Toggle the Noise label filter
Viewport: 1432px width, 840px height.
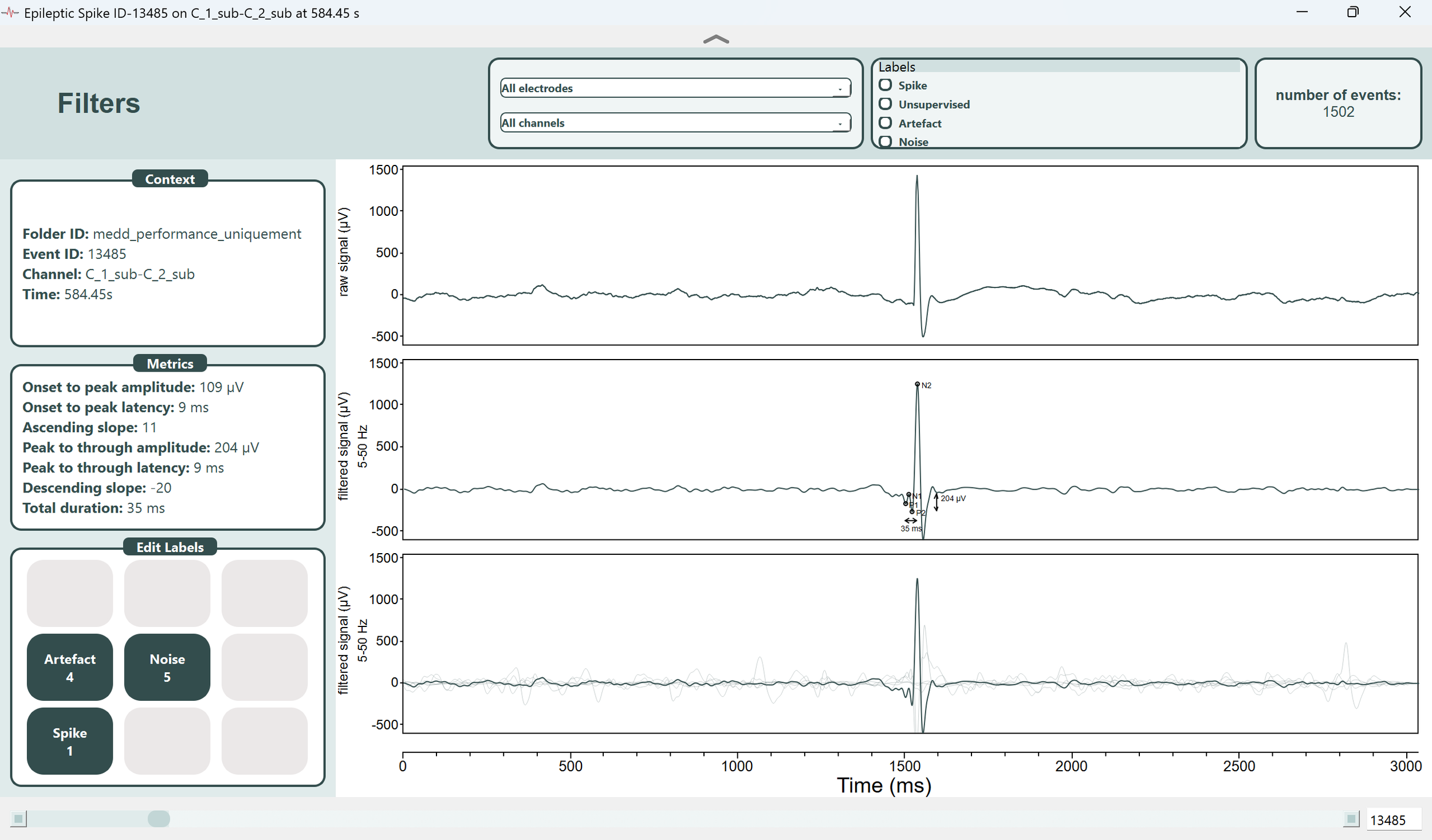pyautogui.click(x=885, y=141)
